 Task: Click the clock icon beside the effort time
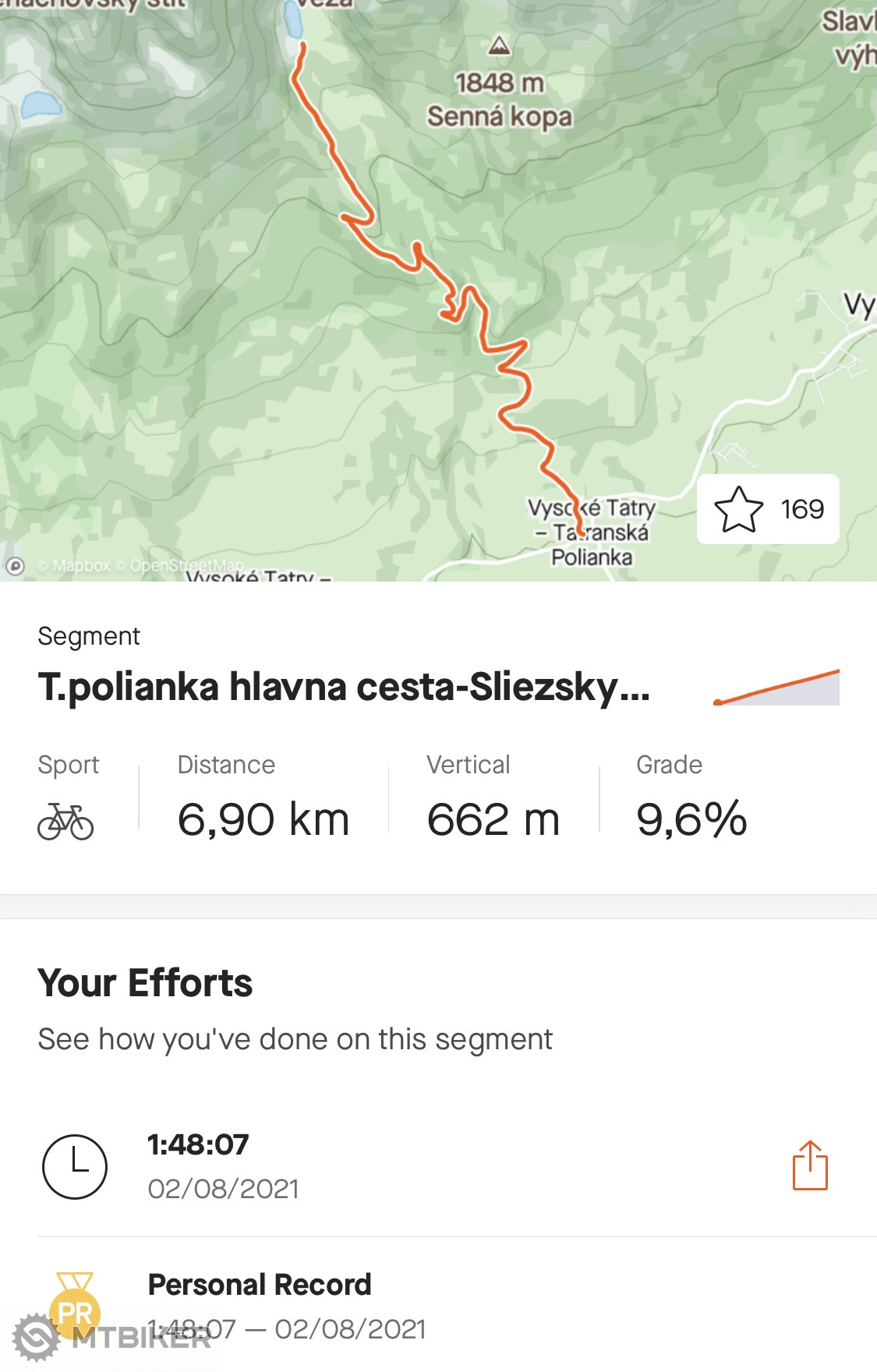click(74, 1166)
